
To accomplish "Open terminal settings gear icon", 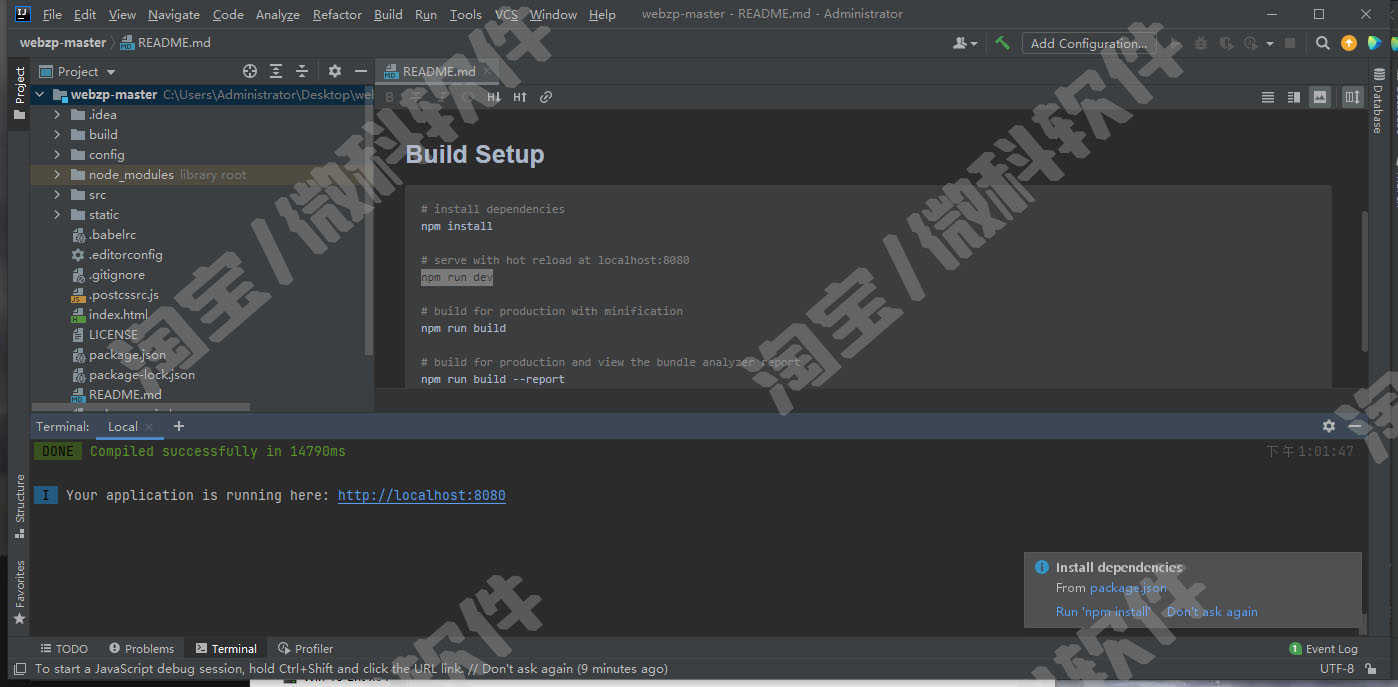I will (x=1329, y=426).
